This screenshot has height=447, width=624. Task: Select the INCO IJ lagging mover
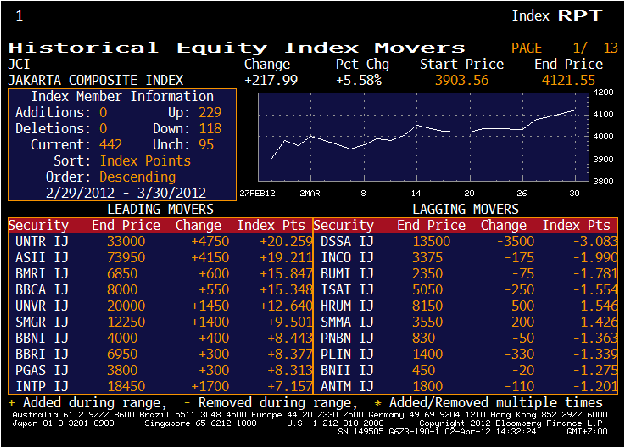[x=345, y=257]
